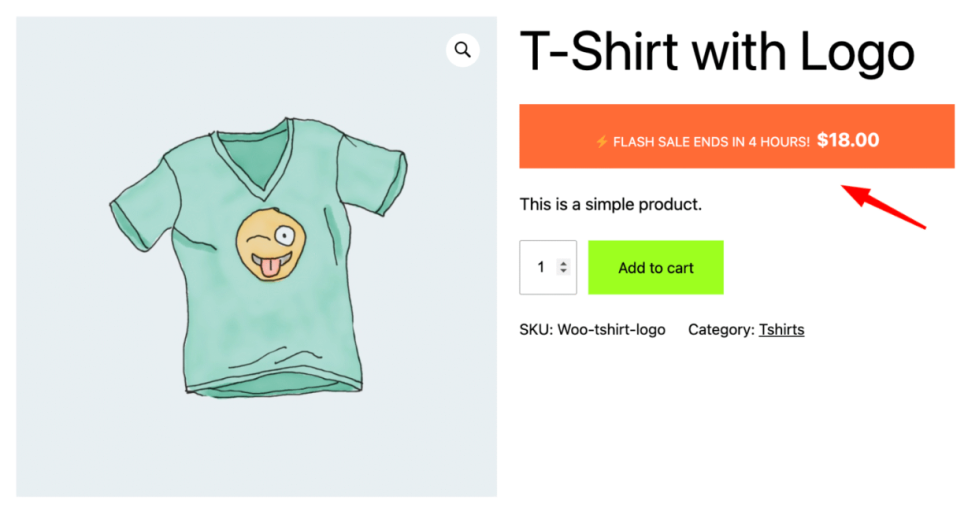Increase quantity with the up arrow
The height and width of the screenshot is (519, 979).
564,263
